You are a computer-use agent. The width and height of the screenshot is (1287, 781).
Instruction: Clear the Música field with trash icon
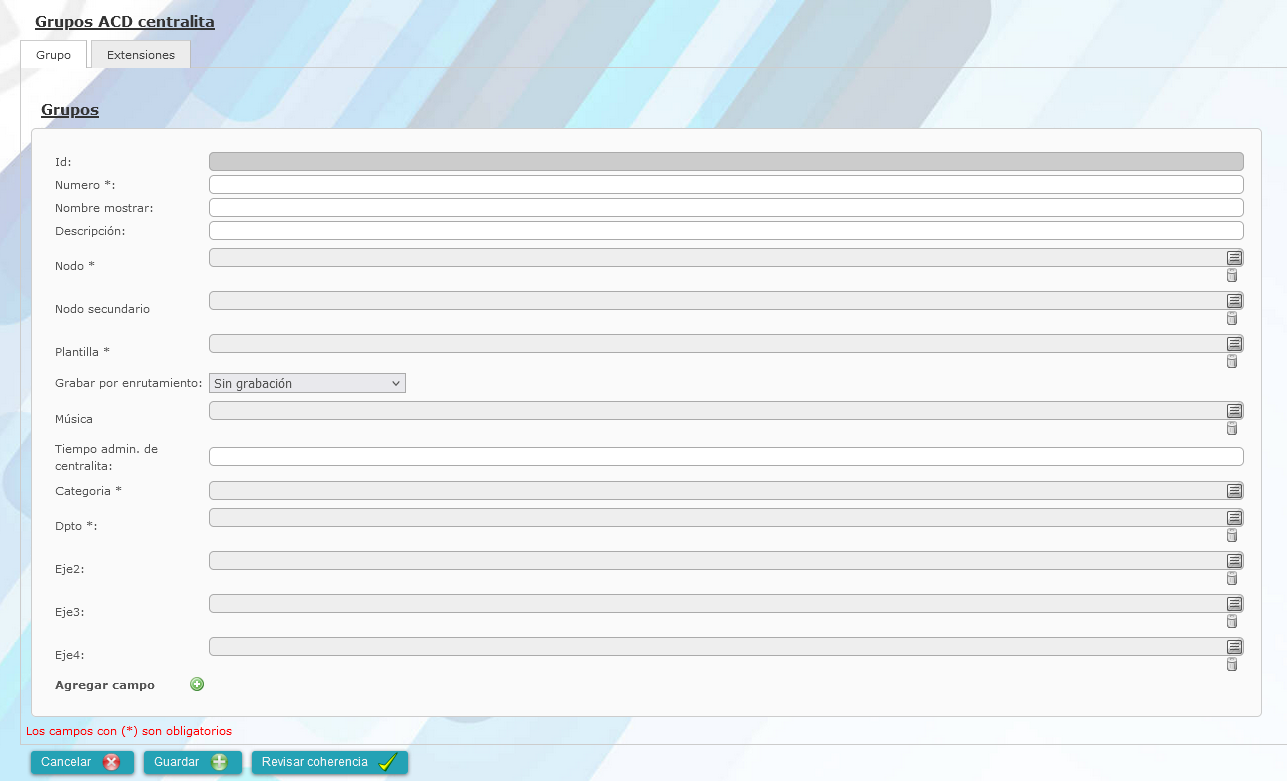1232,428
